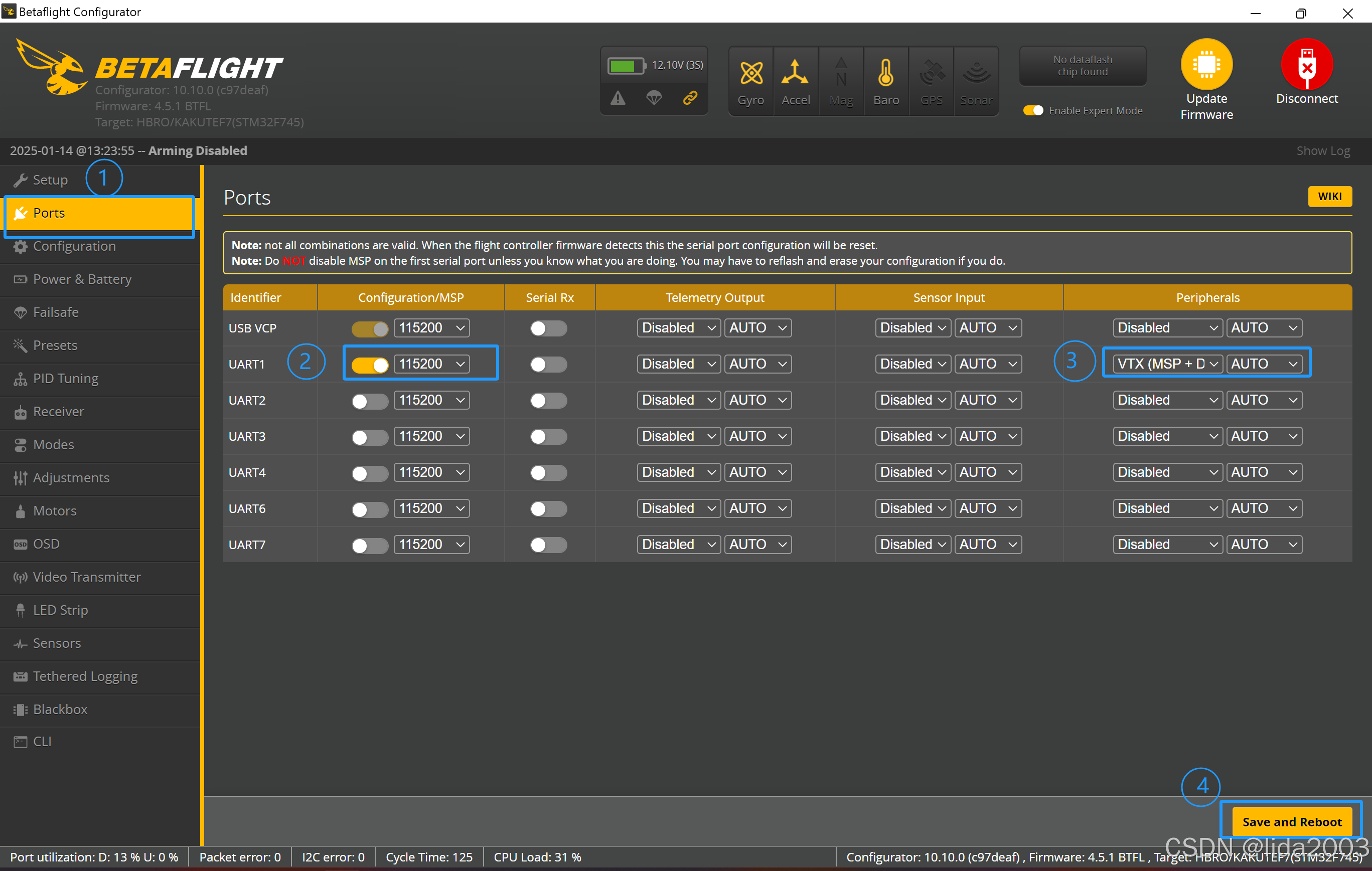1372x871 pixels.
Task: Open USB VCP Peripherals Disabled dropdown
Action: tap(1167, 328)
